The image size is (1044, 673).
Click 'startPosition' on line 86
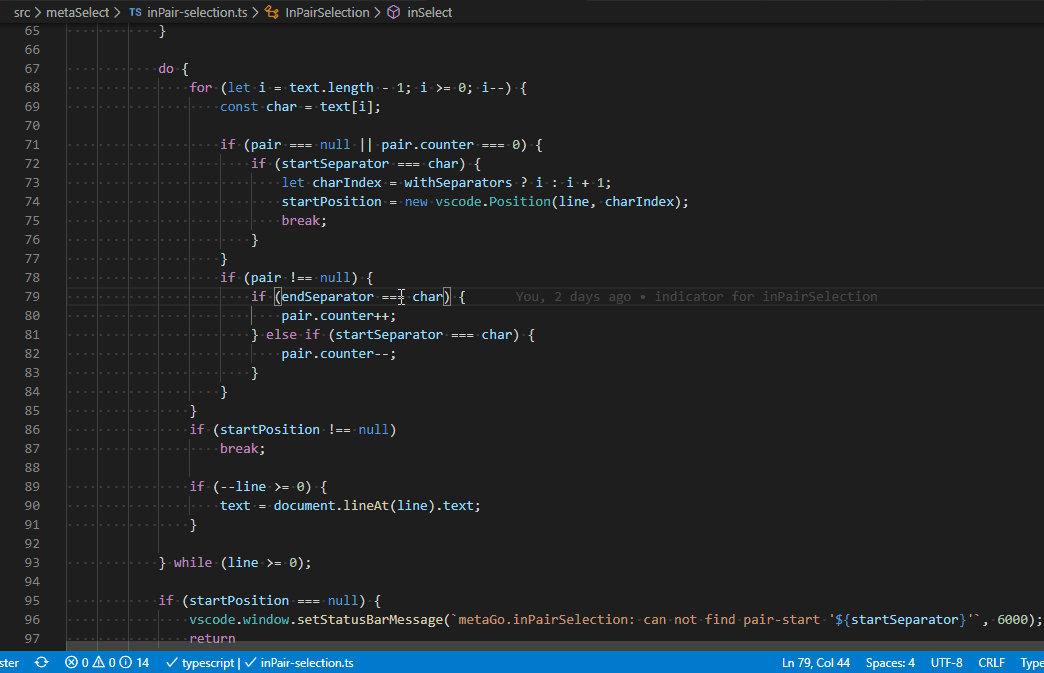coord(270,429)
